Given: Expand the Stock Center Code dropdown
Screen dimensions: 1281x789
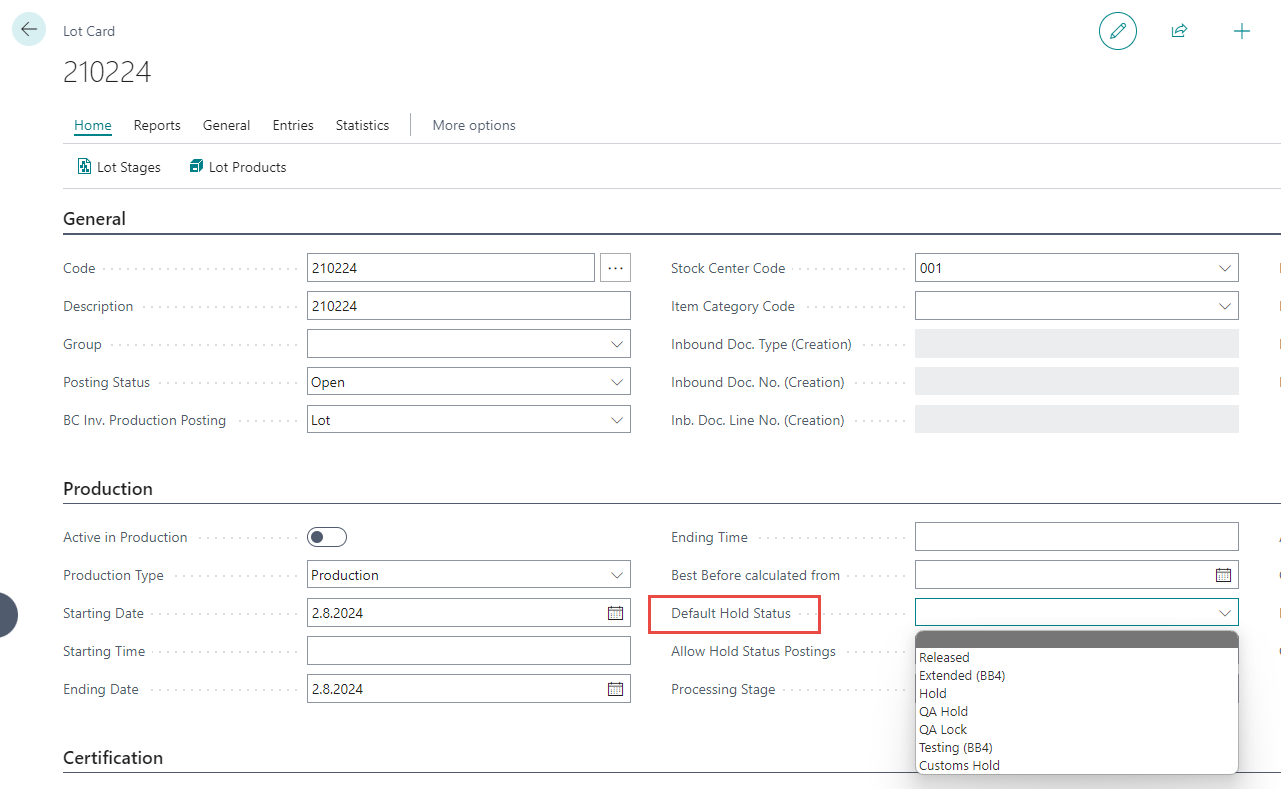Looking at the screenshot, I should pos(1224,268).
